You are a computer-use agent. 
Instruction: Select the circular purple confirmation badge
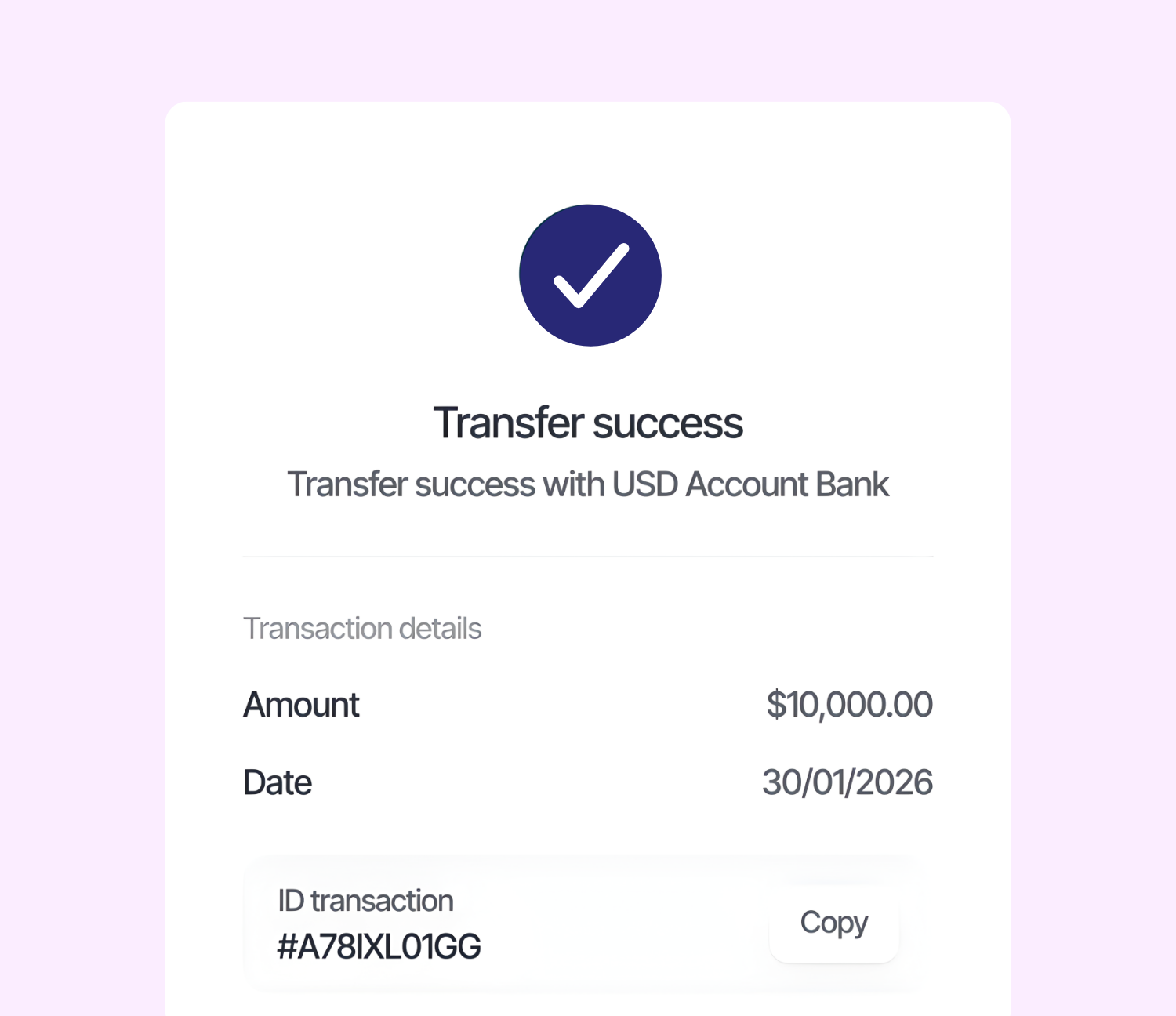[x=590, y=274]
